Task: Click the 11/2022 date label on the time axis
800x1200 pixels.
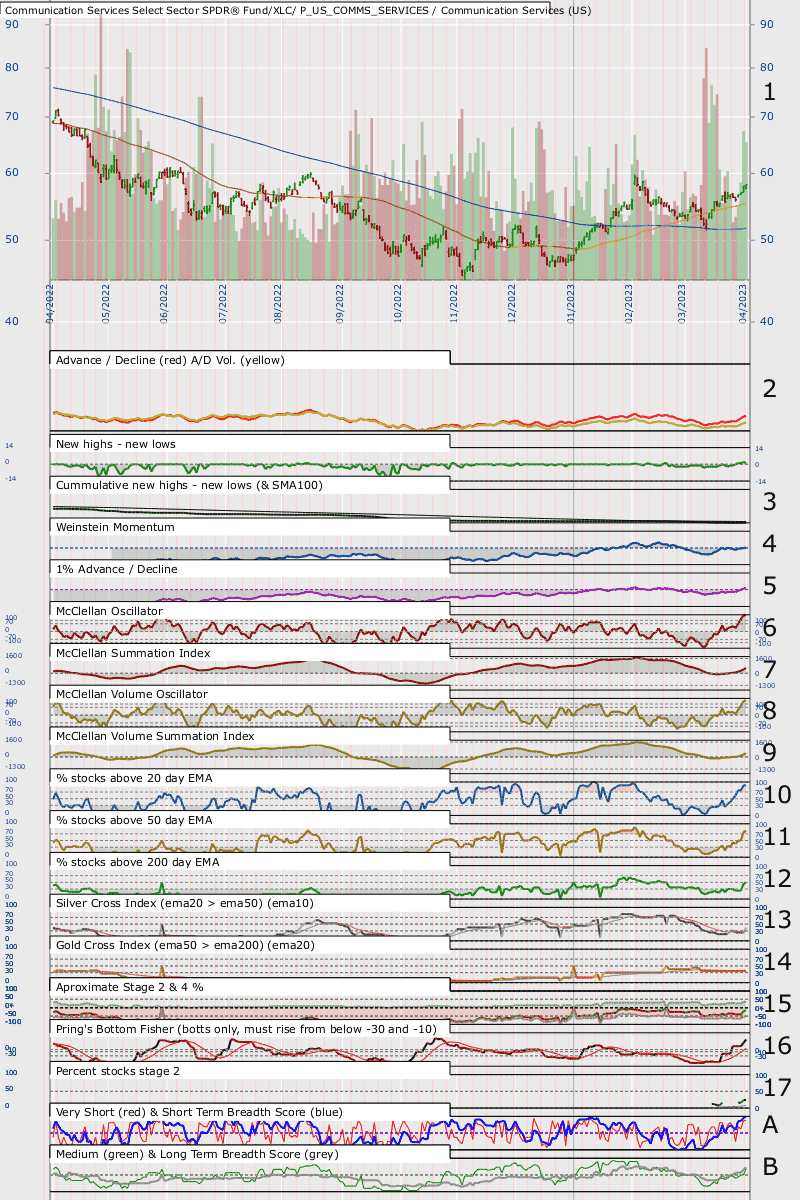Action: (x=453, y=300)
